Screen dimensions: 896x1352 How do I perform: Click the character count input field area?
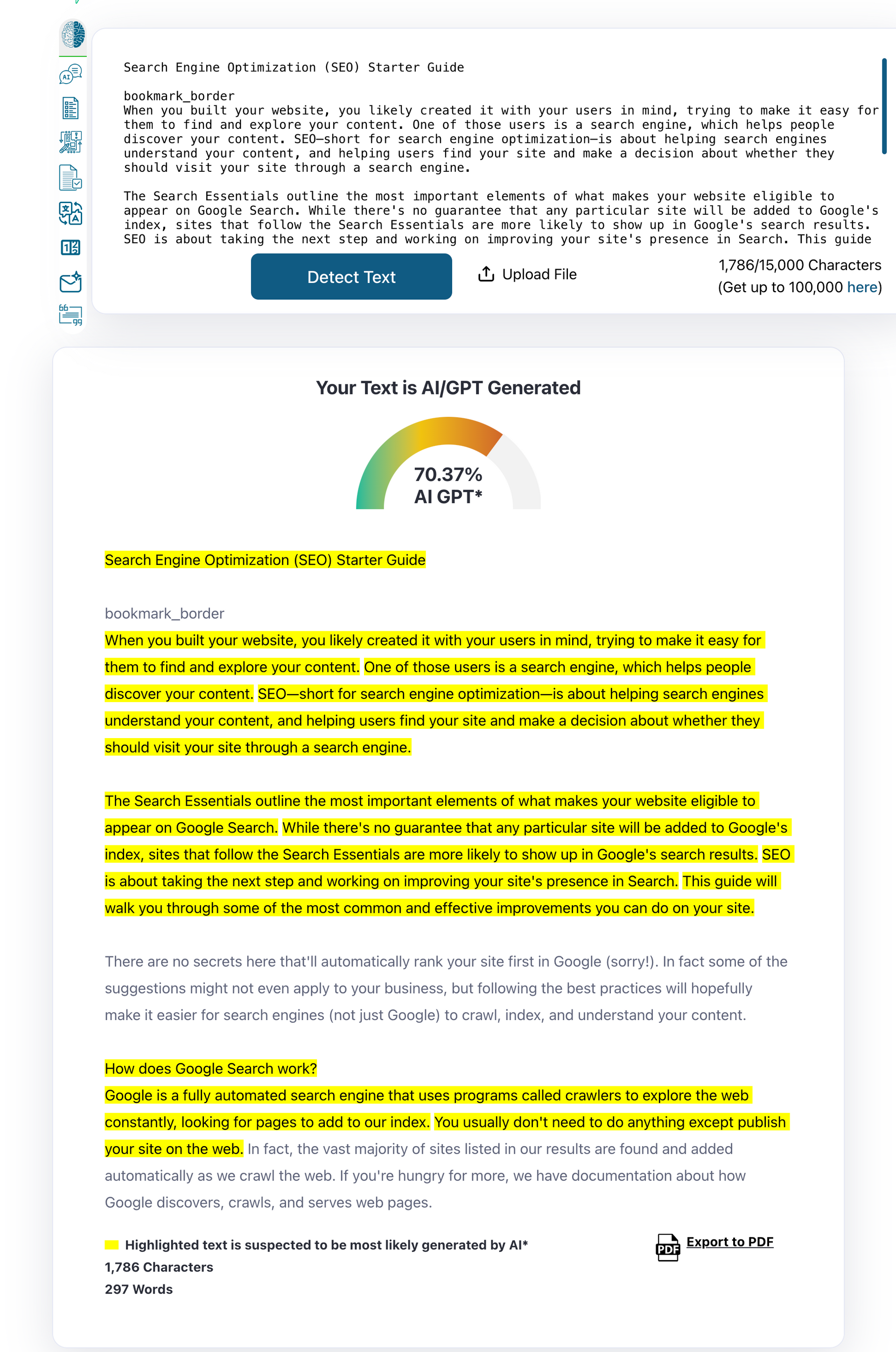tap(490, 150)
